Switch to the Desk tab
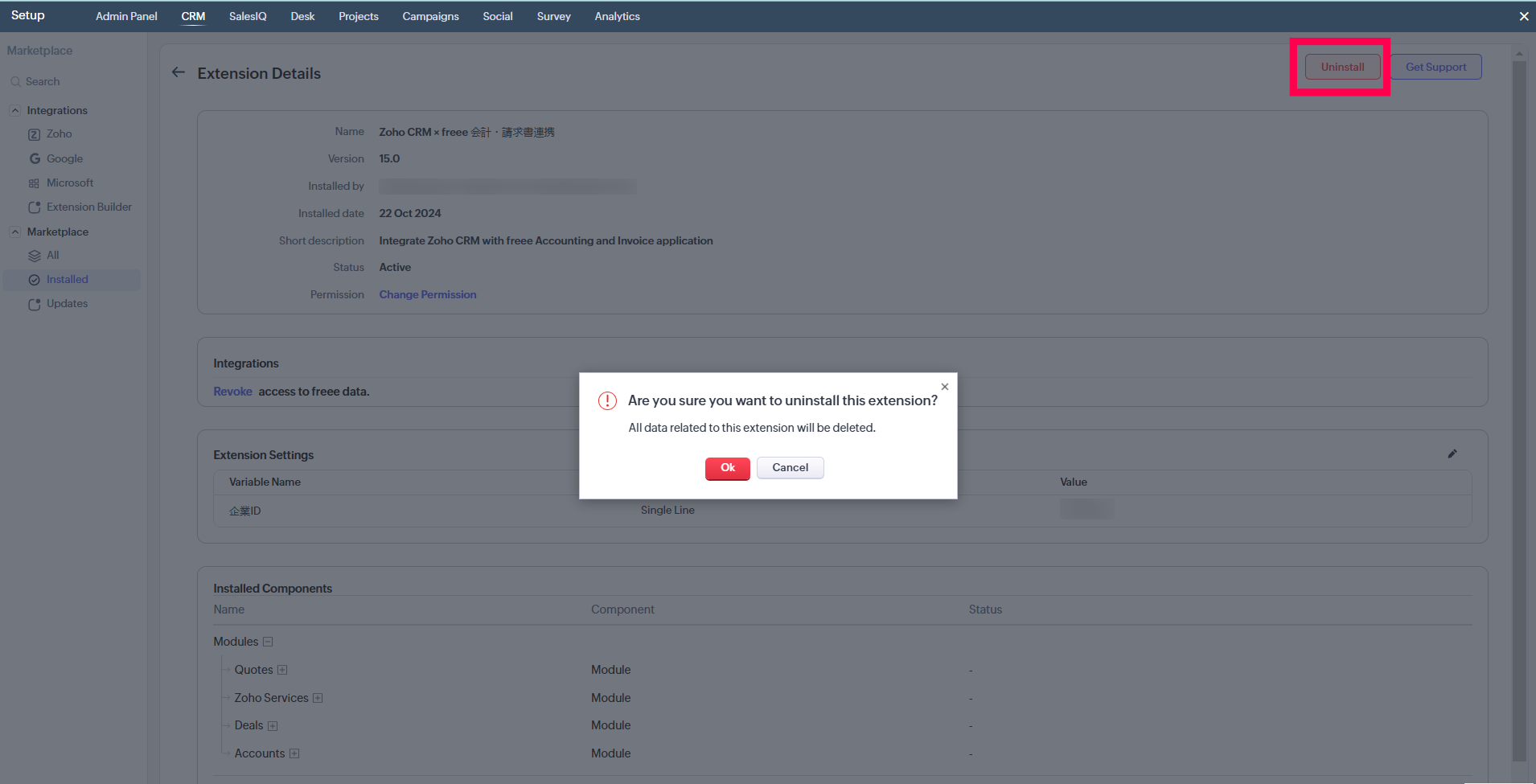This screenshot has width=1536, height=784. click(x=302, y=16)
